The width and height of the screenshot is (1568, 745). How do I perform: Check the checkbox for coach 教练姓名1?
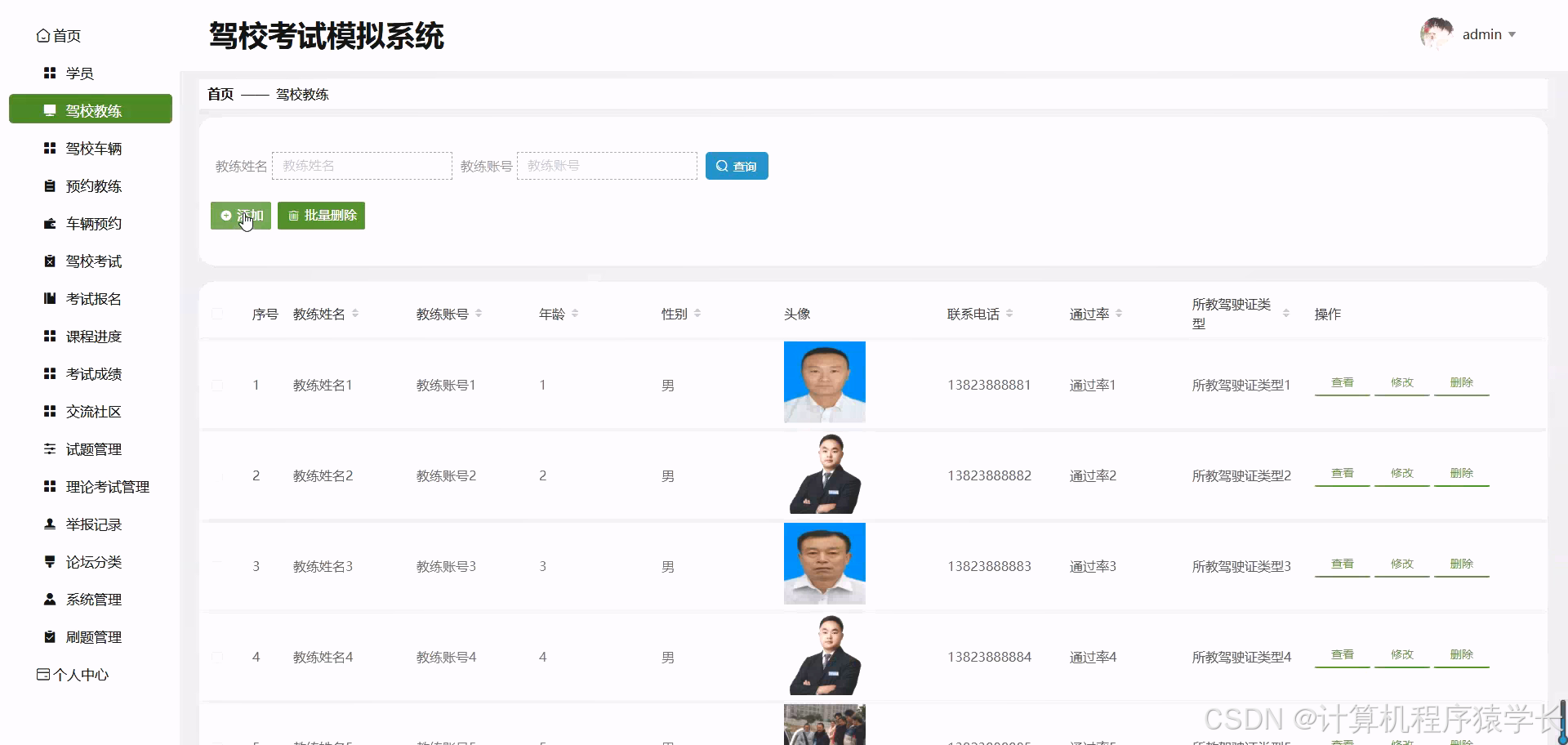click(x=217, y=384)
